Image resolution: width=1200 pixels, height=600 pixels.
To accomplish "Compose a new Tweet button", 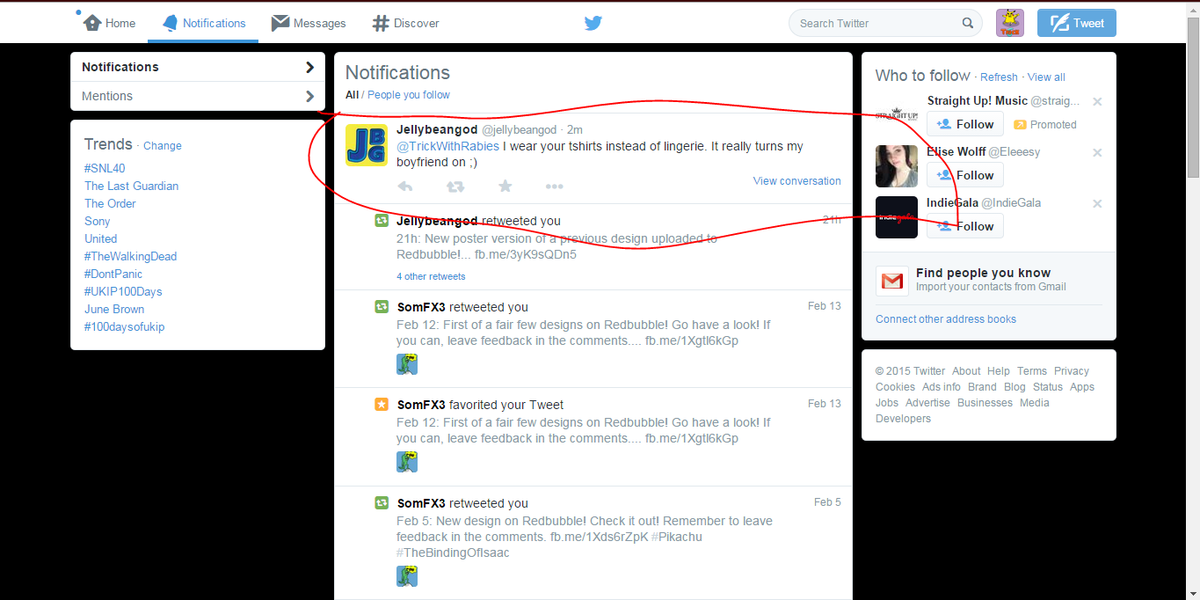I will [1076, 23].
